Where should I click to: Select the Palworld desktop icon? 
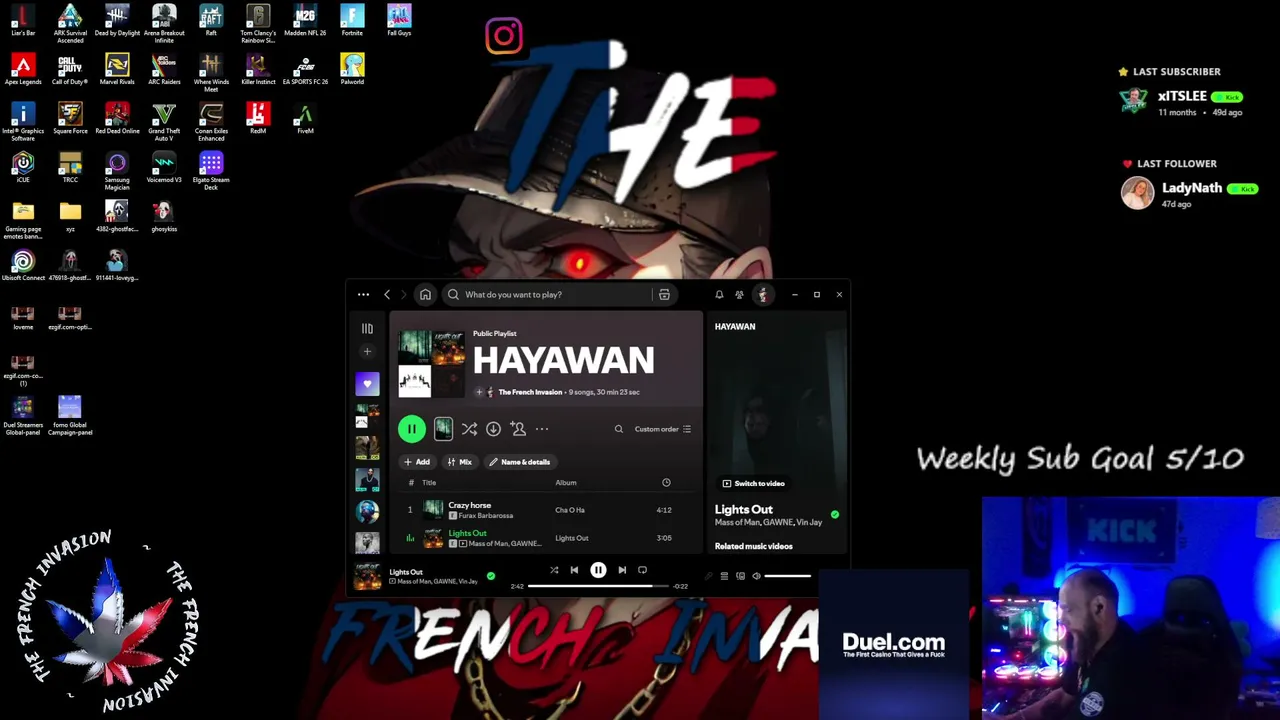click(x=352, y=69)
